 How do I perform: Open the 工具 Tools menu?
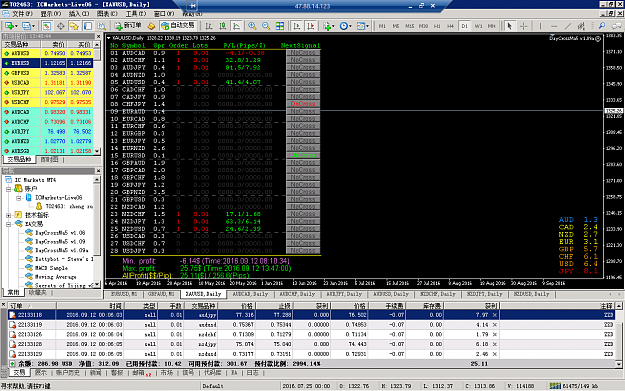tap(136, 14)
